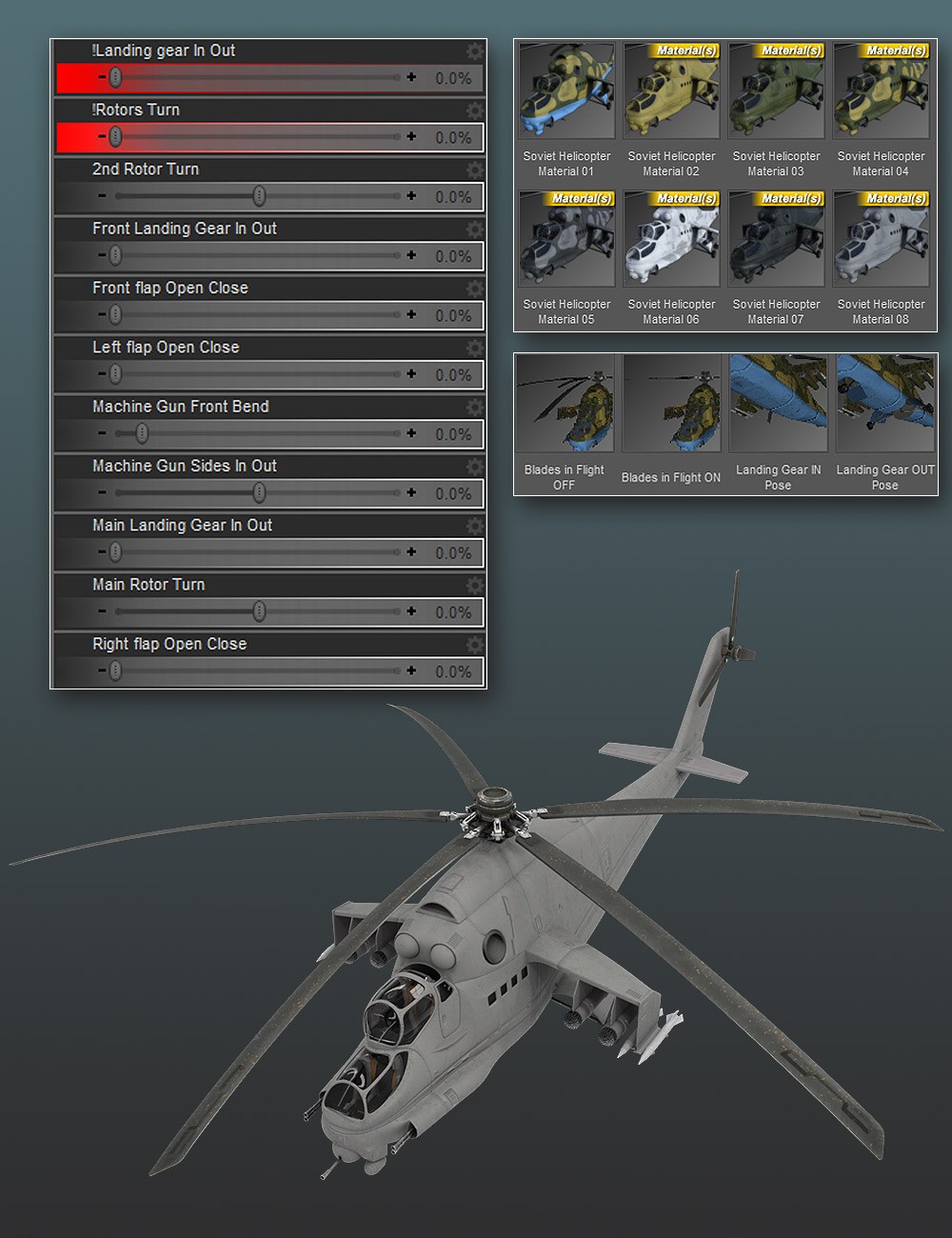Viewport: 952px width, 1238px height.
Task: Click minus on !Rotors Turn slider
Action: click(x=102, y=136)
